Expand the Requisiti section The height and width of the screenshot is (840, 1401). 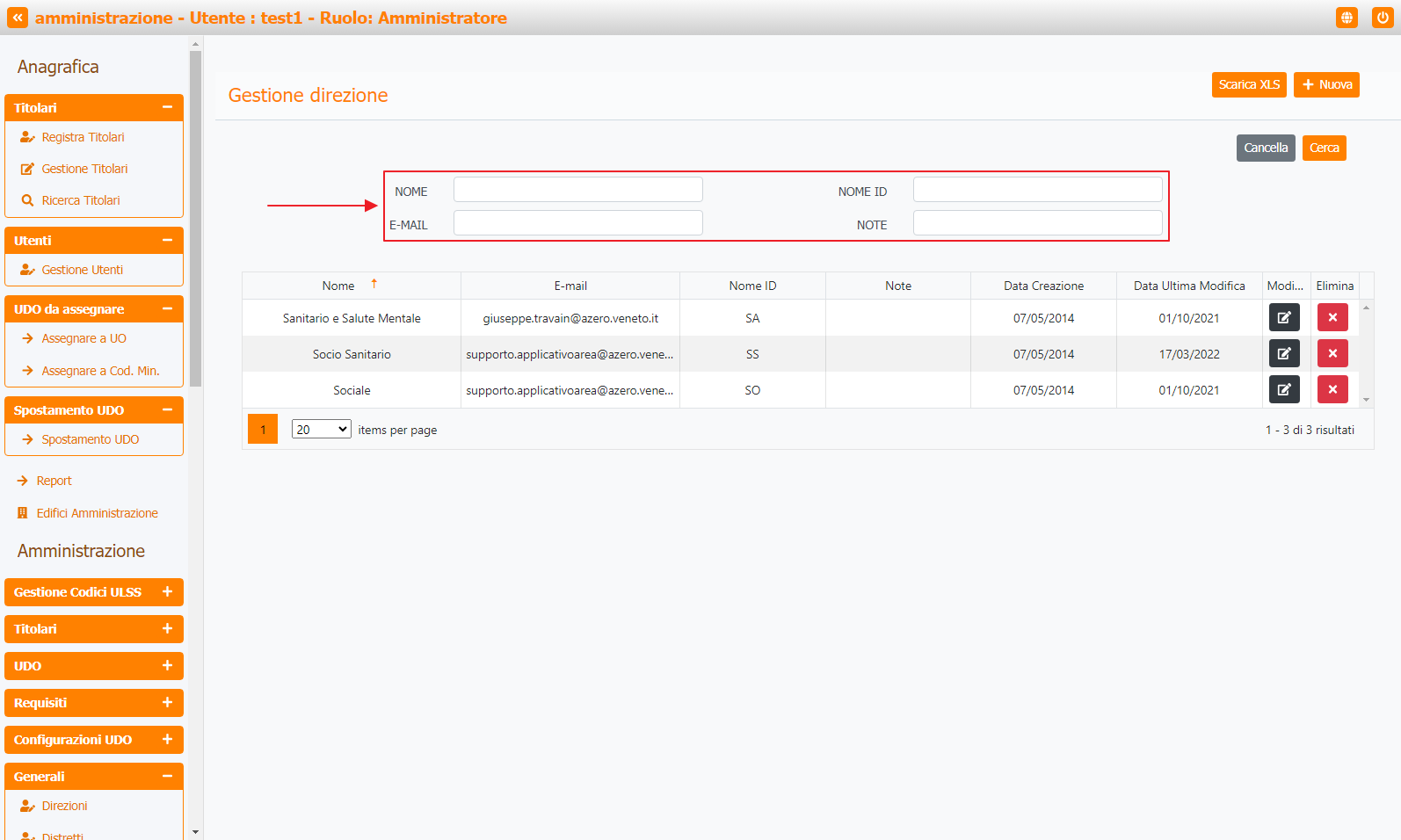coord(167,703)
